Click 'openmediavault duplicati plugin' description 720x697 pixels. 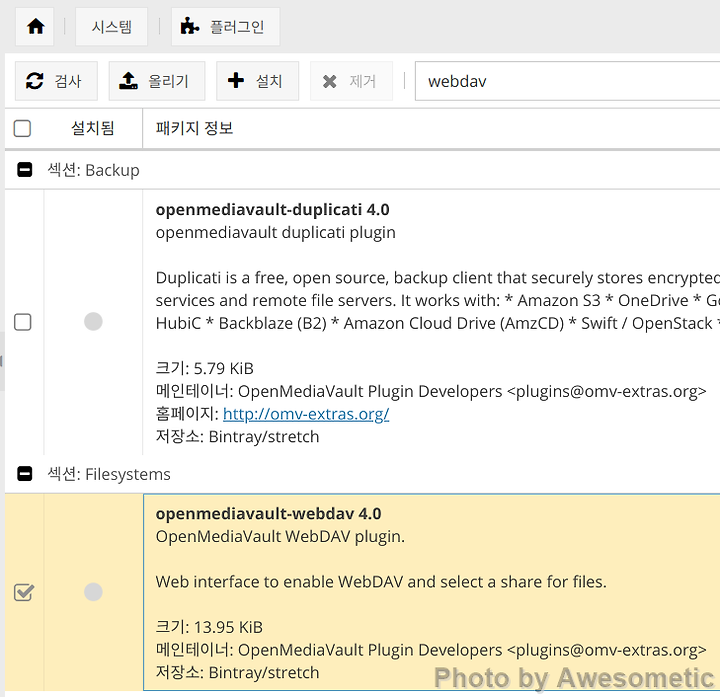click(x=276, y=232)
